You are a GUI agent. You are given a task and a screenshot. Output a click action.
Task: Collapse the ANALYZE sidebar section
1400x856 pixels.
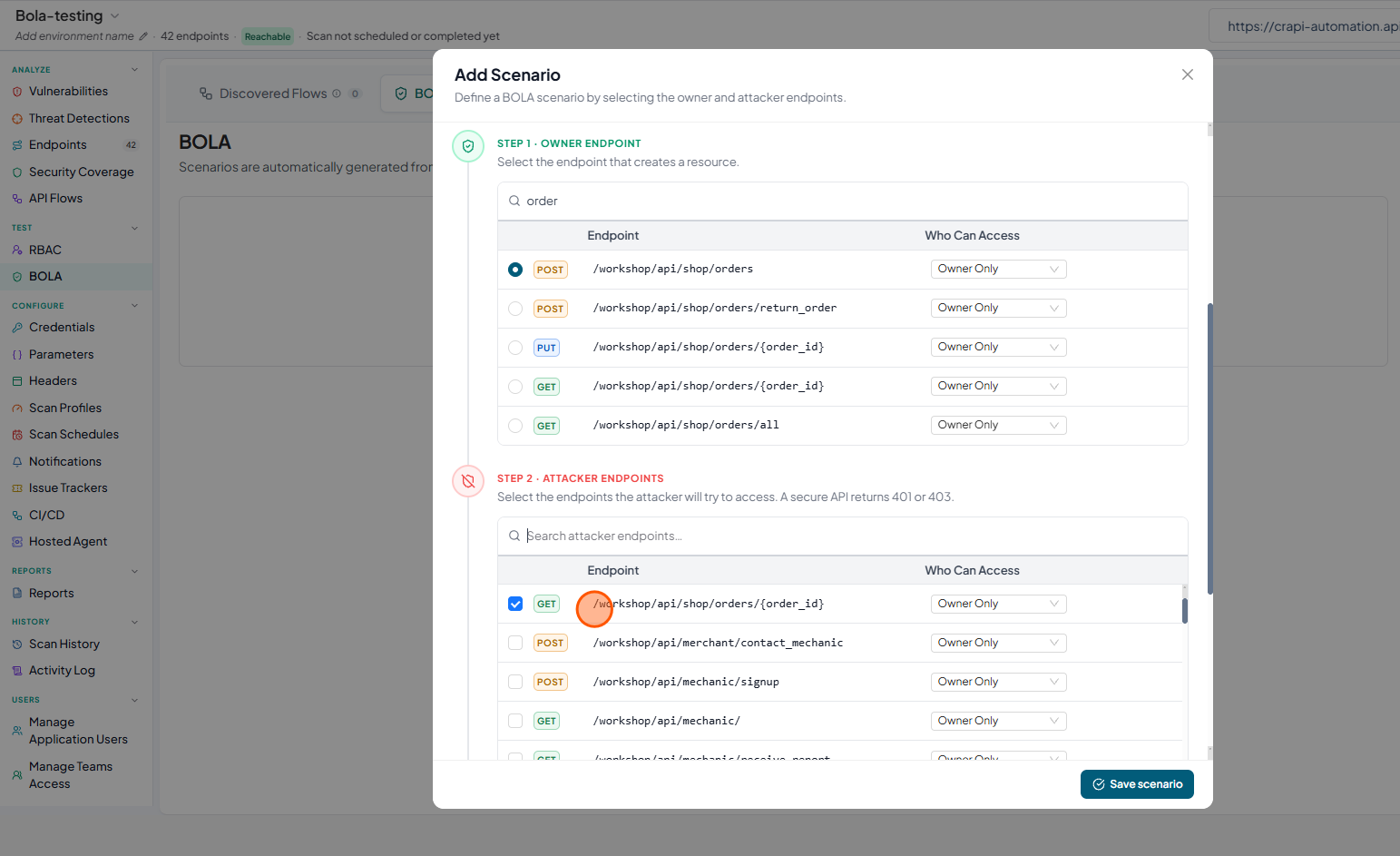[134, 70]
